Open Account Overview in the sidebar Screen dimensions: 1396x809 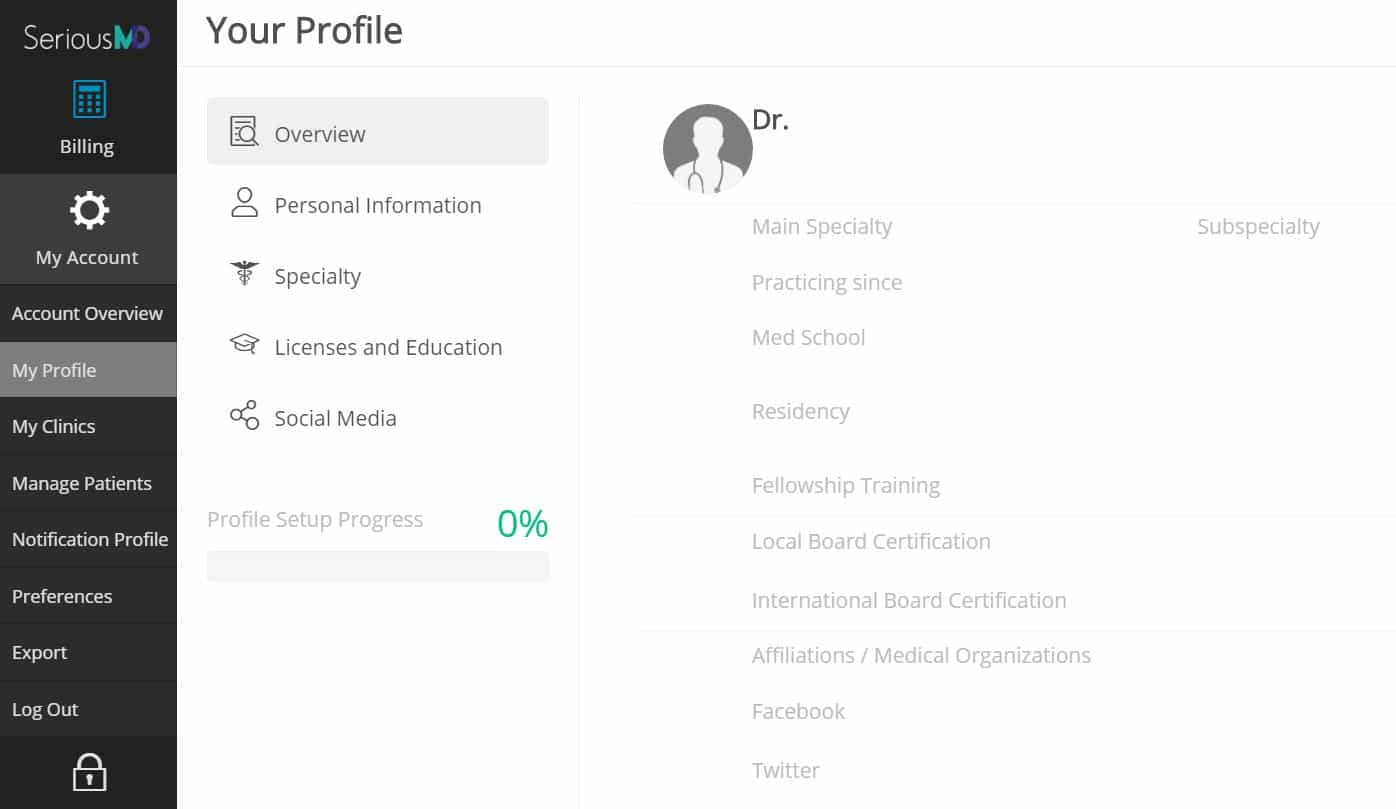click(88, 313)
